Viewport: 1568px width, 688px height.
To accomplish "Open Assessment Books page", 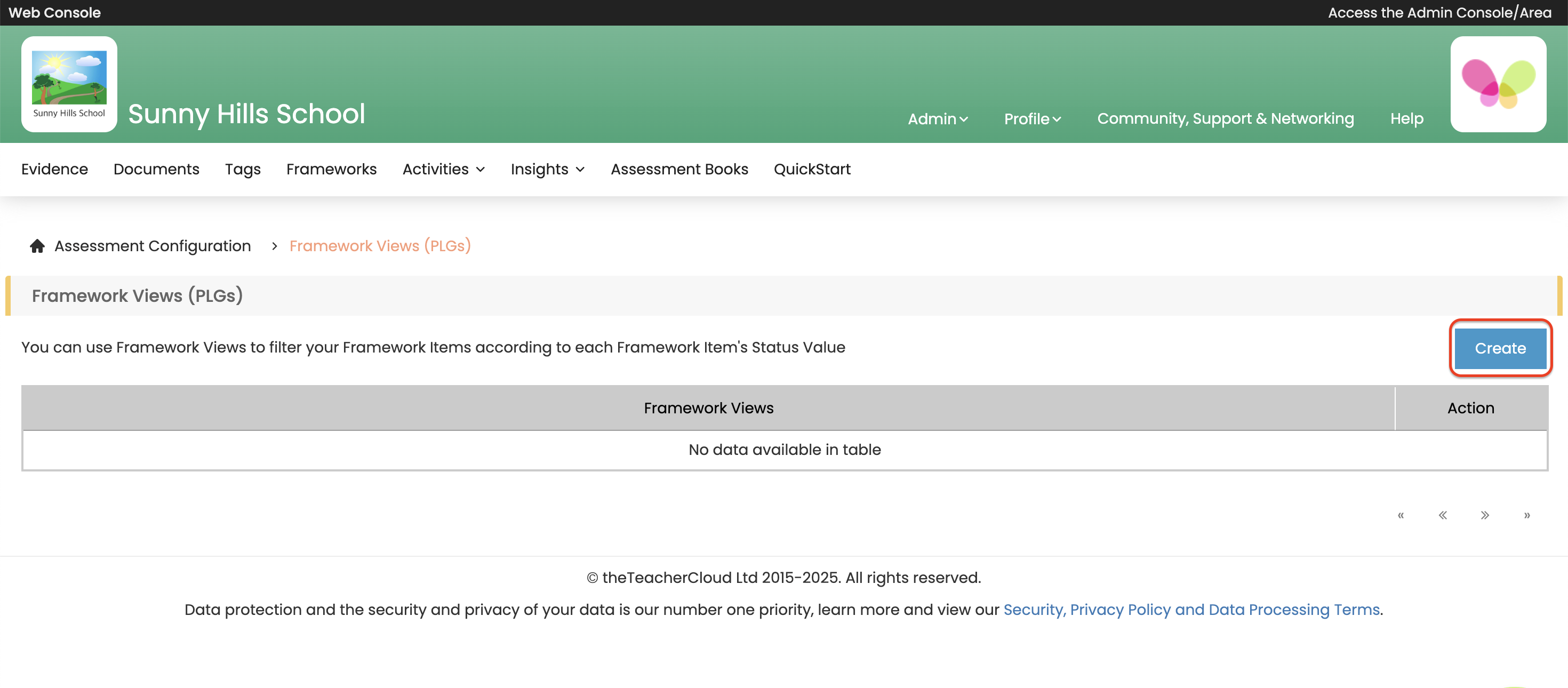I will coord(679,169).
